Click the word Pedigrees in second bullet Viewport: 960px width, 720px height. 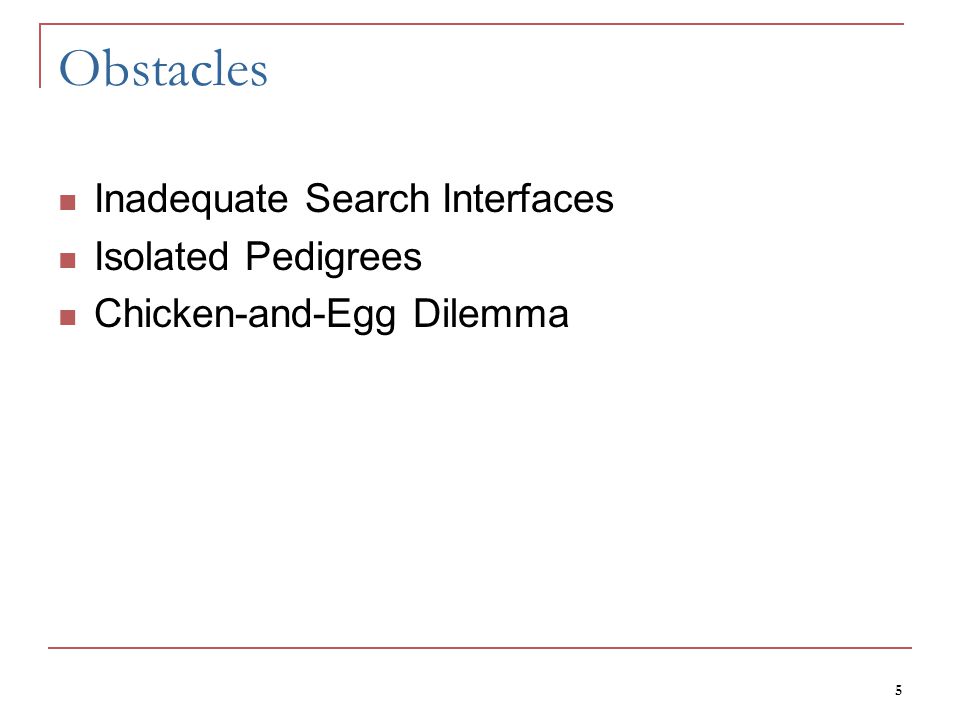tap(334, 257)
